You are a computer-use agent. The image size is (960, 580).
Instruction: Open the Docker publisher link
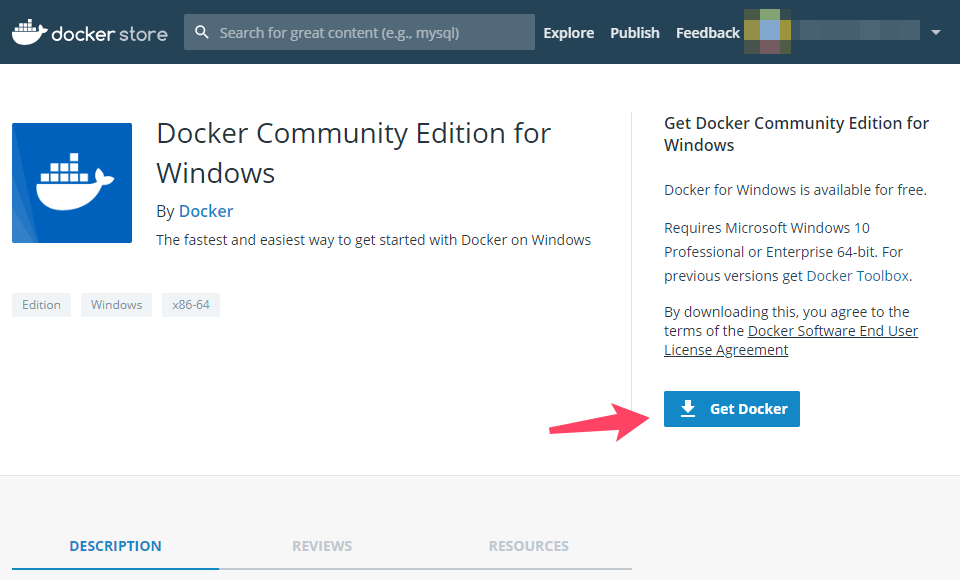206,211
